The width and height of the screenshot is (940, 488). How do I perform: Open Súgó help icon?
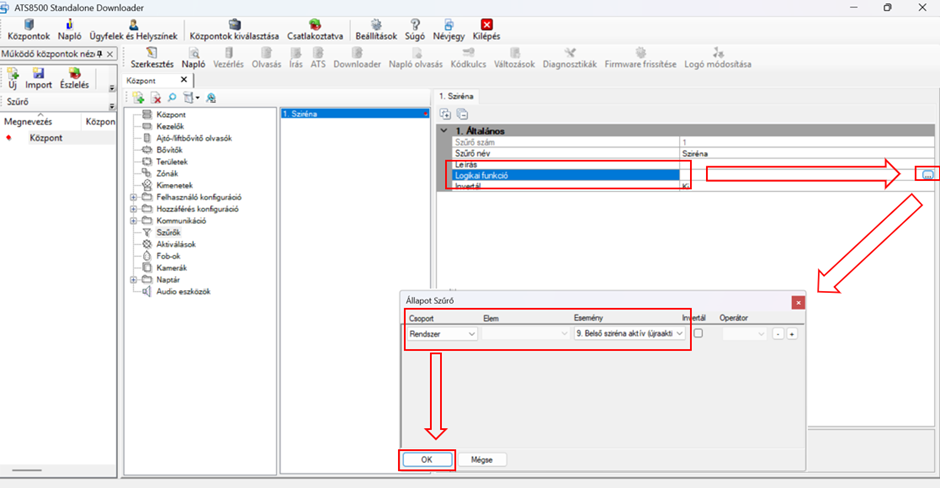(x=415, y=24)
